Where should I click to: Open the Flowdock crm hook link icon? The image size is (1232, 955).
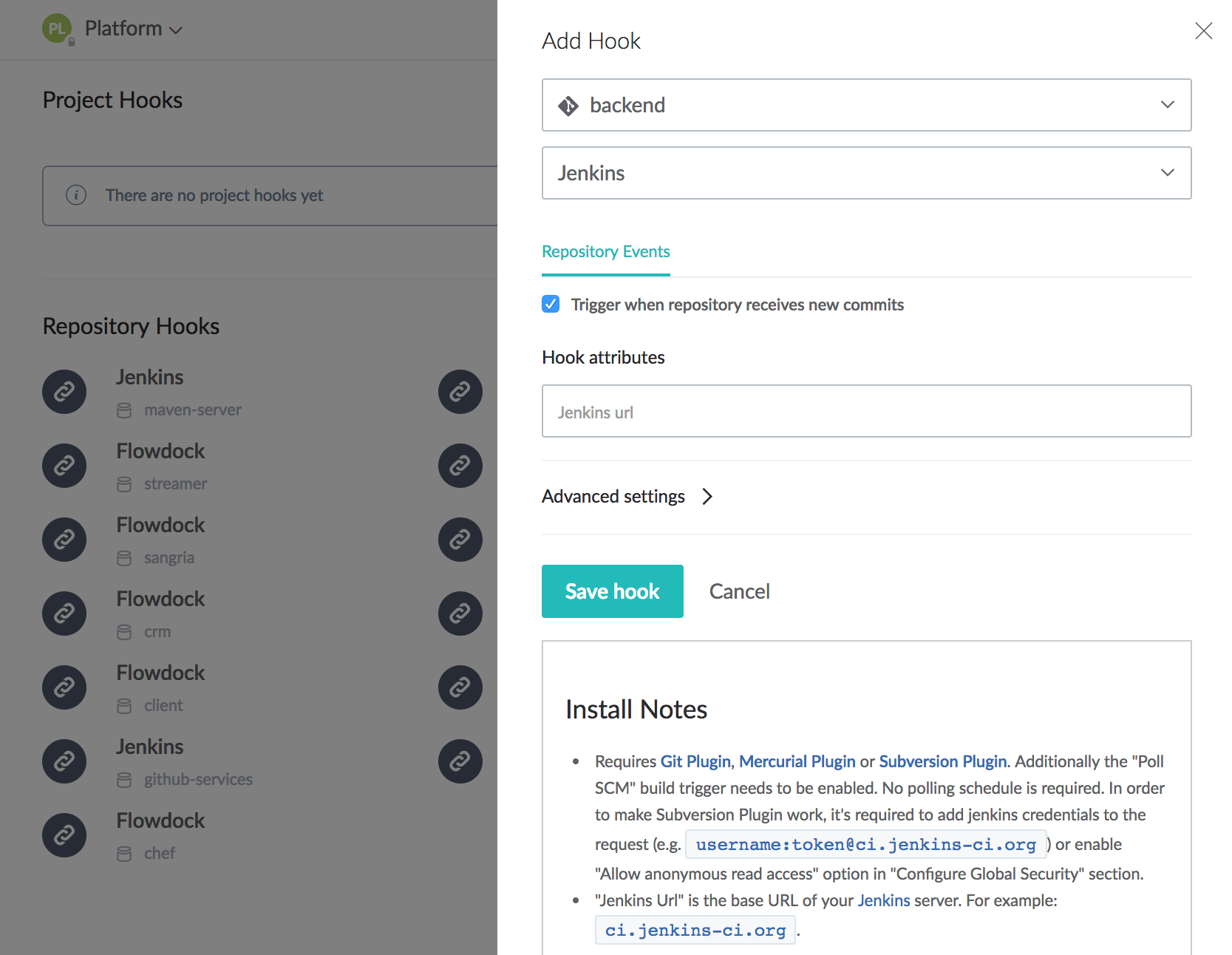click(64, 614)
